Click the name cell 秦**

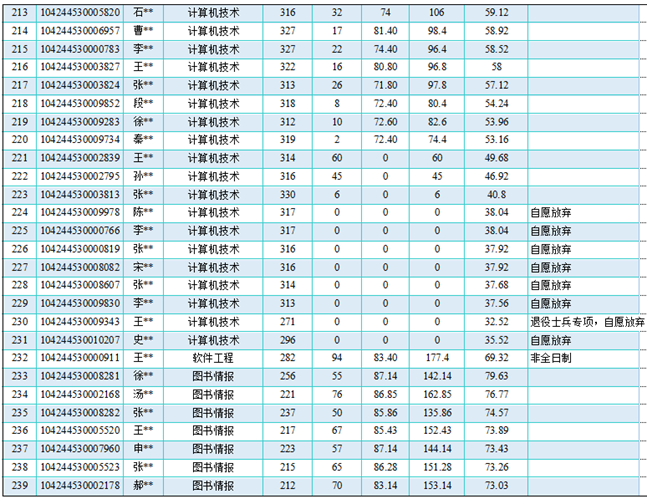point(144,139)
